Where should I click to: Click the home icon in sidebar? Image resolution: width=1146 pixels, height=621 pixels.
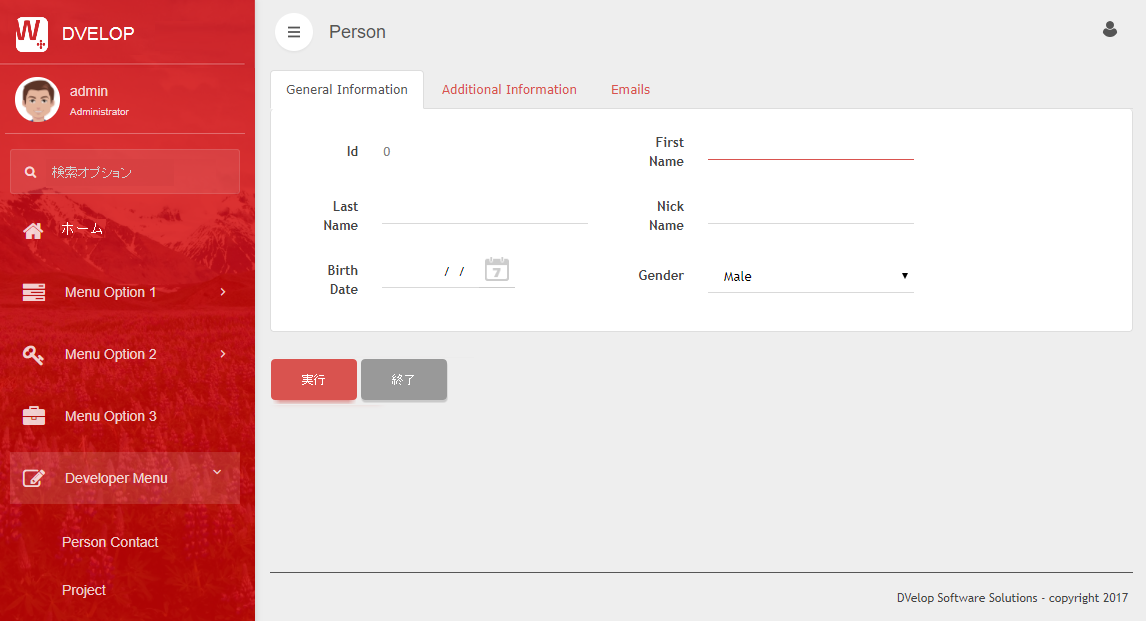[33, 230]
